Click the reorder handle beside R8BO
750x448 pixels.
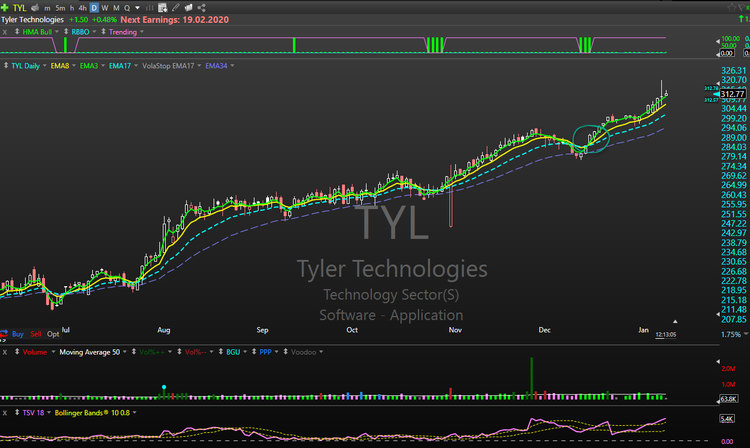click(x=66, y=32)
